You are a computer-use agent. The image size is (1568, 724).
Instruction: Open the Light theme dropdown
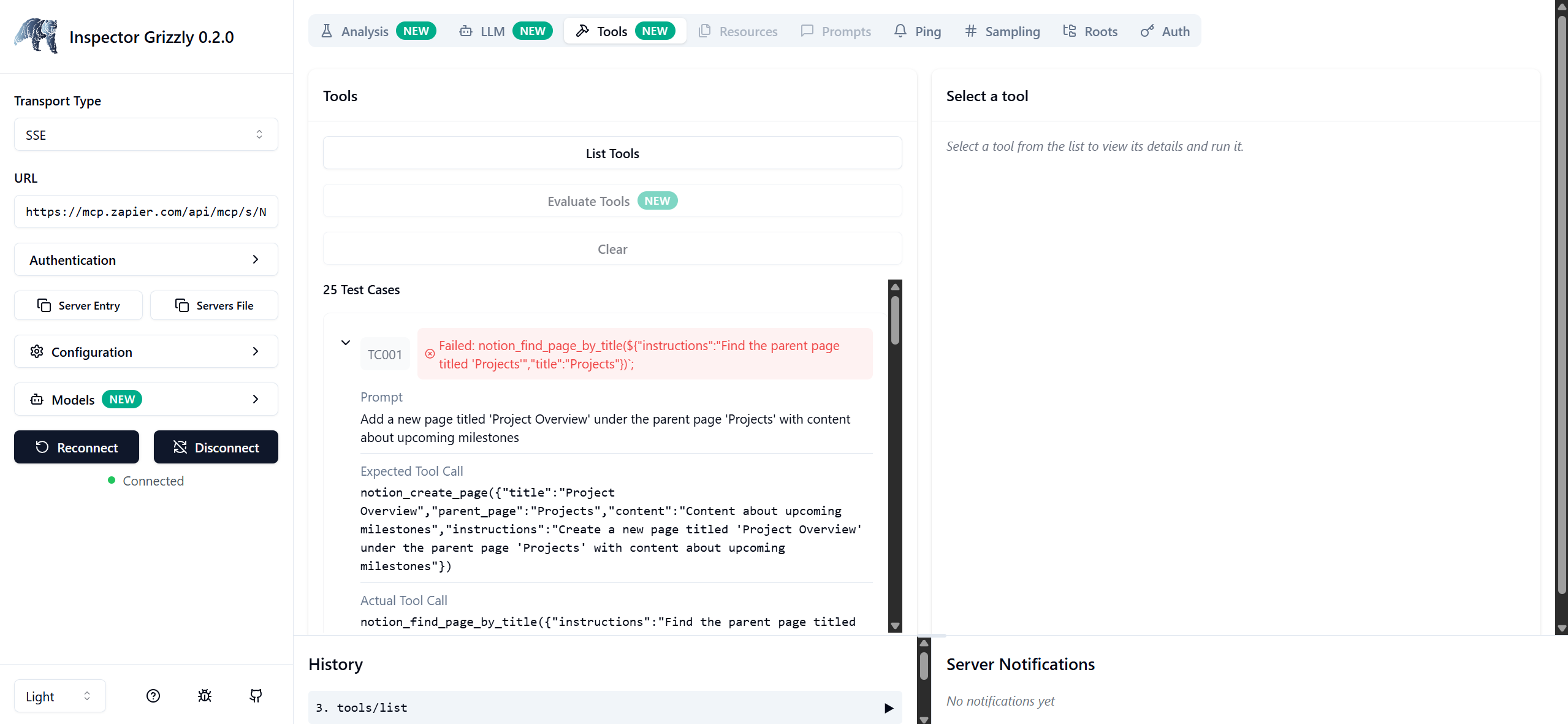point(59,696)
